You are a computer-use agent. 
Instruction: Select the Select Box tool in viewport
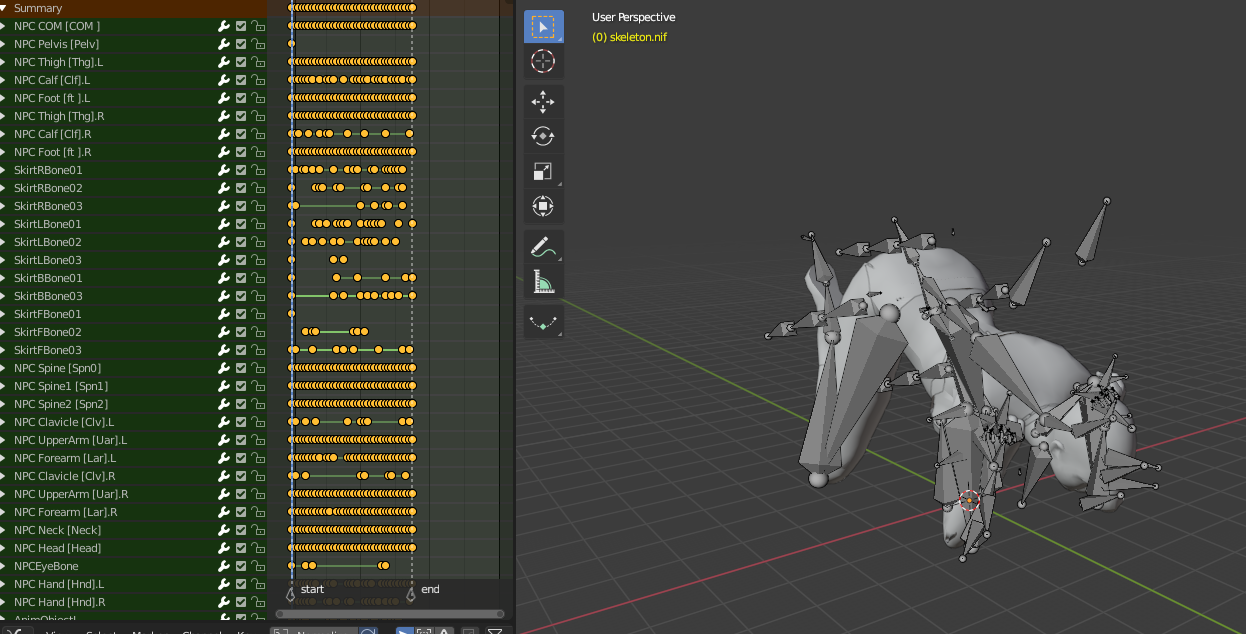pos(543,26)
